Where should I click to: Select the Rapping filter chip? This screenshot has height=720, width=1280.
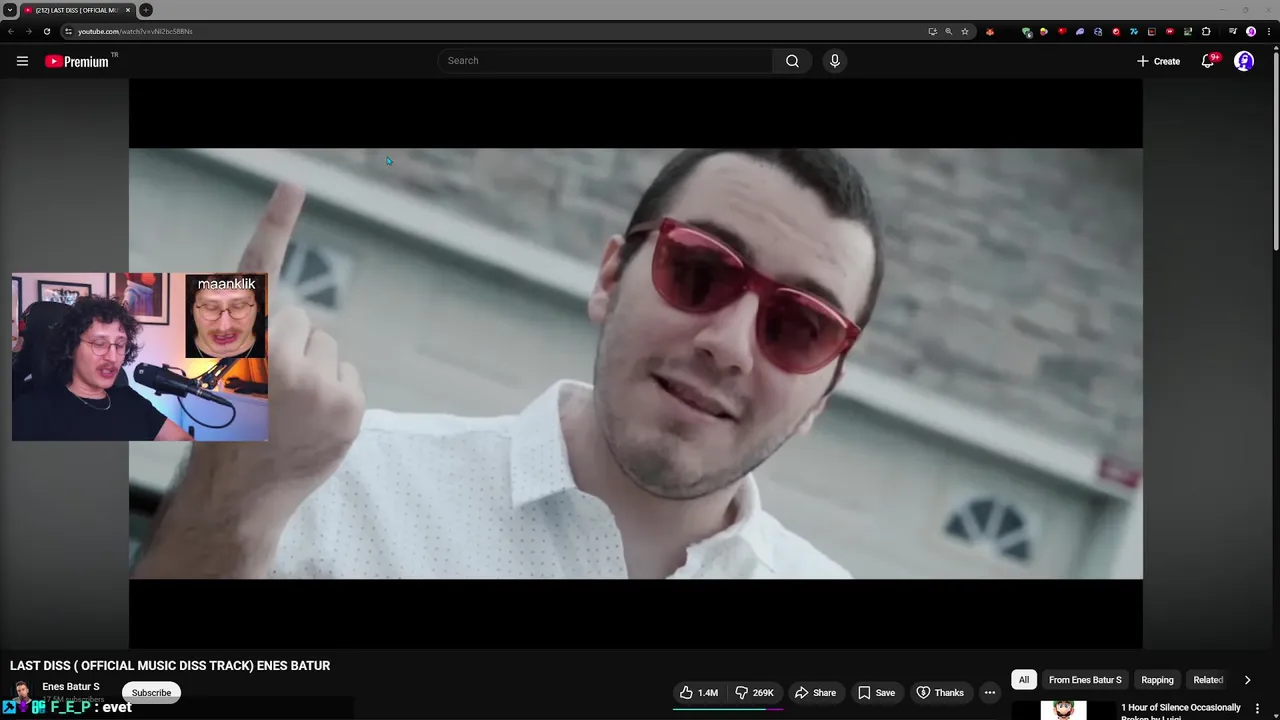1157,680
